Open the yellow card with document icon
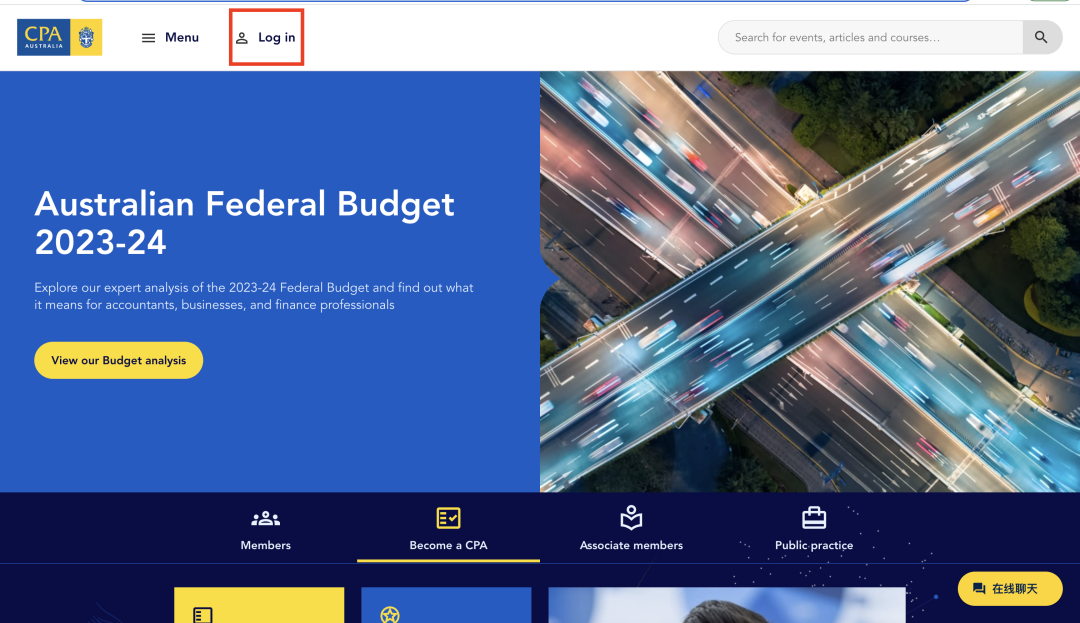This screenshot has height=623, width=1080. point(259,605)
